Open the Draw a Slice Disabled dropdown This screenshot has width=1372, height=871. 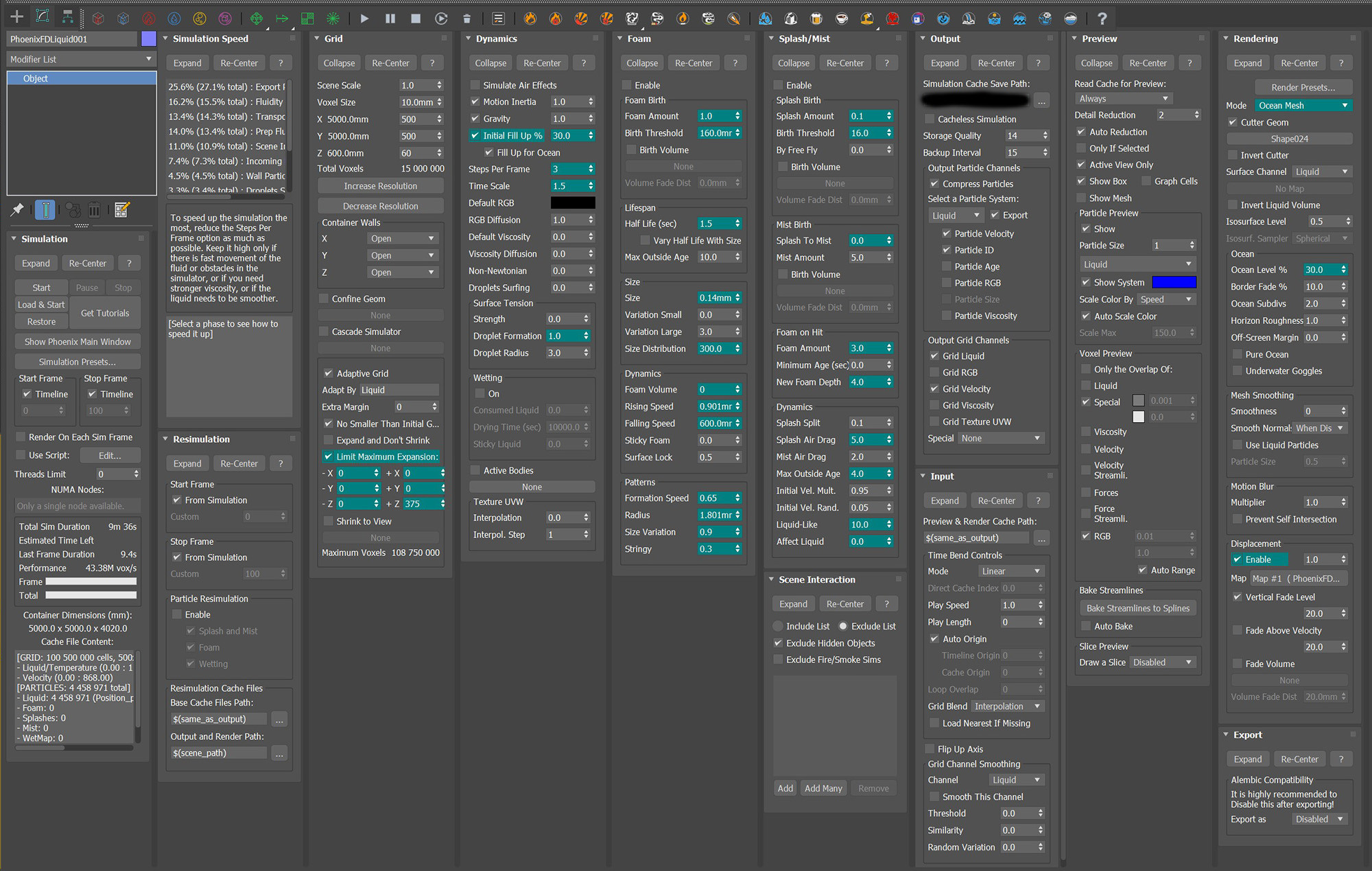1163,662
